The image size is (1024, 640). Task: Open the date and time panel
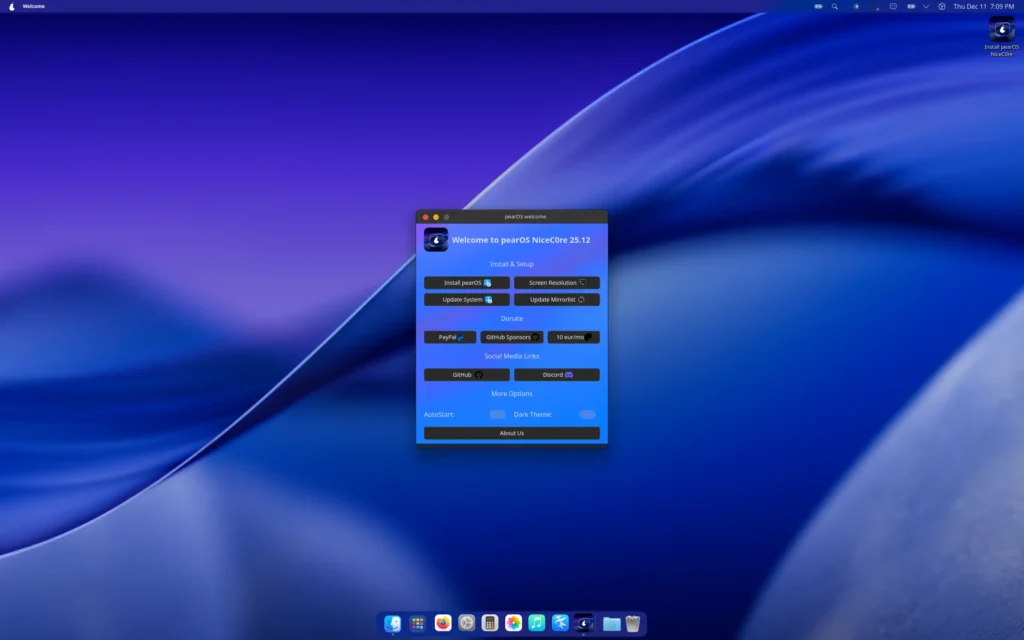[x=983, y=6]
